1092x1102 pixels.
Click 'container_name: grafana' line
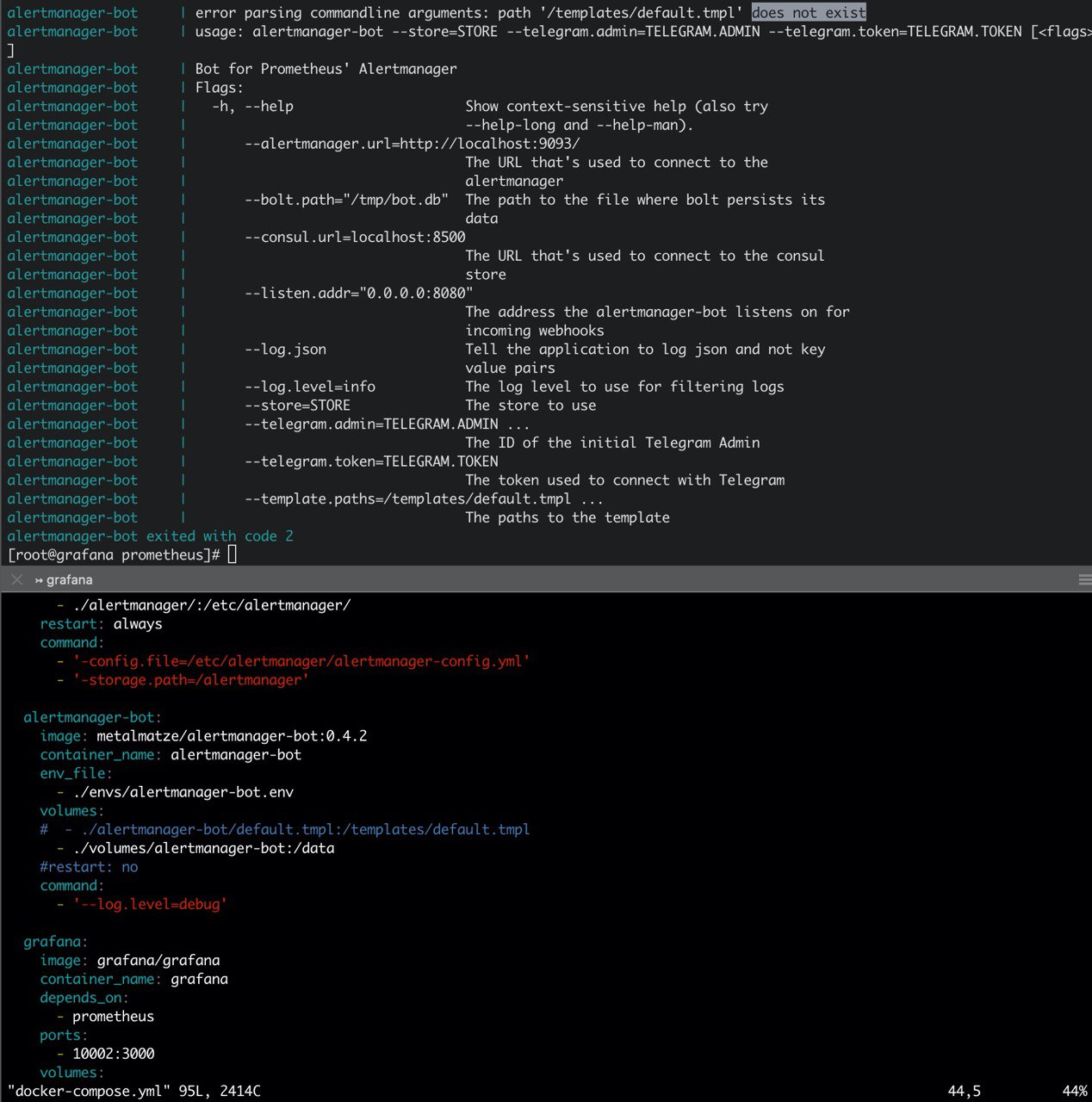tap(133, 979)
